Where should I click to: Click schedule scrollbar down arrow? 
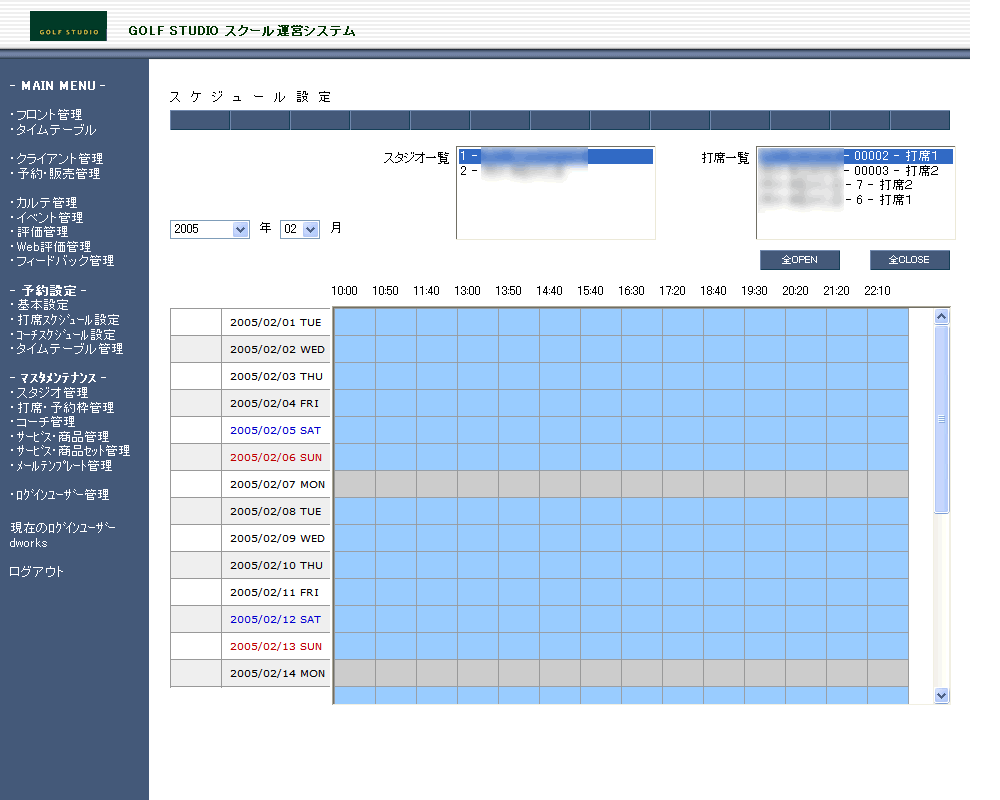(941, 695)
